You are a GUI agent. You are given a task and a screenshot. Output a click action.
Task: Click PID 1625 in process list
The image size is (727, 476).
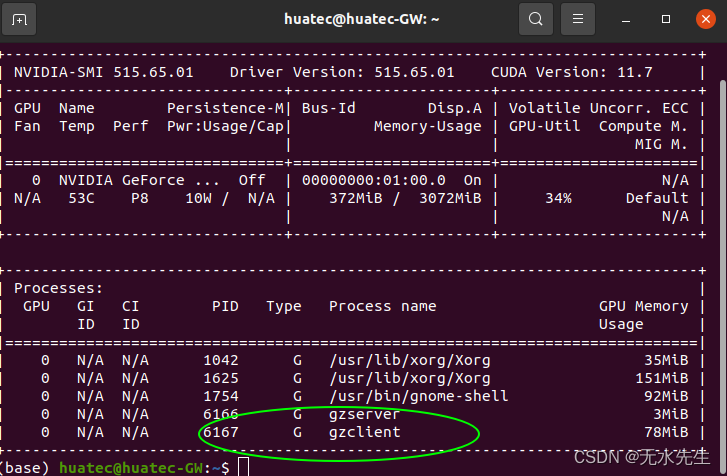[221, 378]
